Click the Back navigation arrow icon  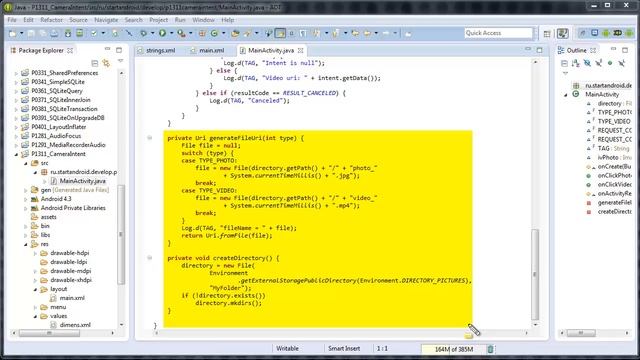pyautogui.click(x=367, y=33)
